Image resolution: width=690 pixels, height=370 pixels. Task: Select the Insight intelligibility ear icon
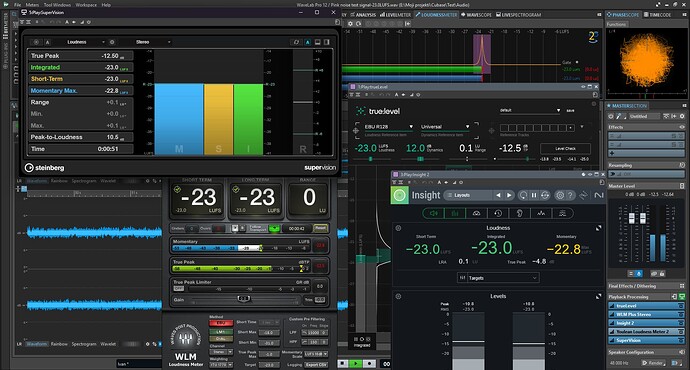pyautogui.click(x=520, y=213)
